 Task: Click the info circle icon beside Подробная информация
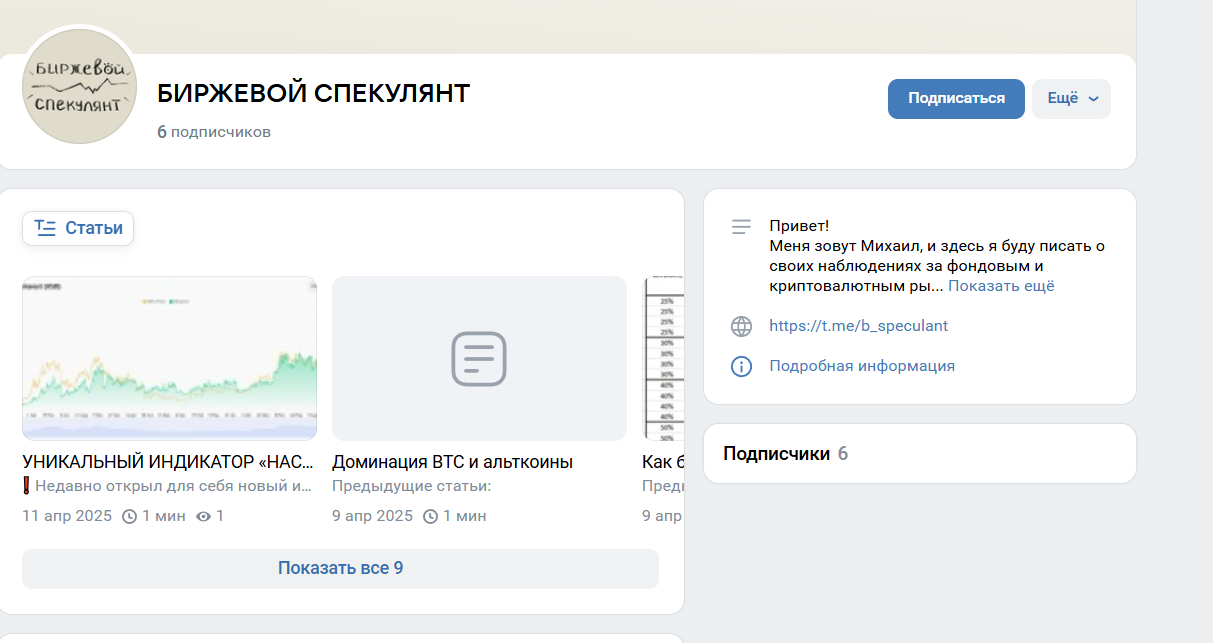pyautogui.click(x=741, y=366)
